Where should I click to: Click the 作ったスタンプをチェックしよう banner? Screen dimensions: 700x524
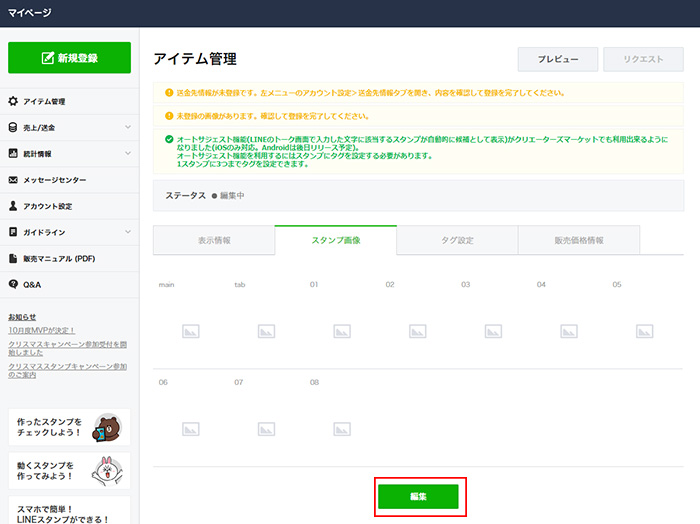[x=69, y=428]
